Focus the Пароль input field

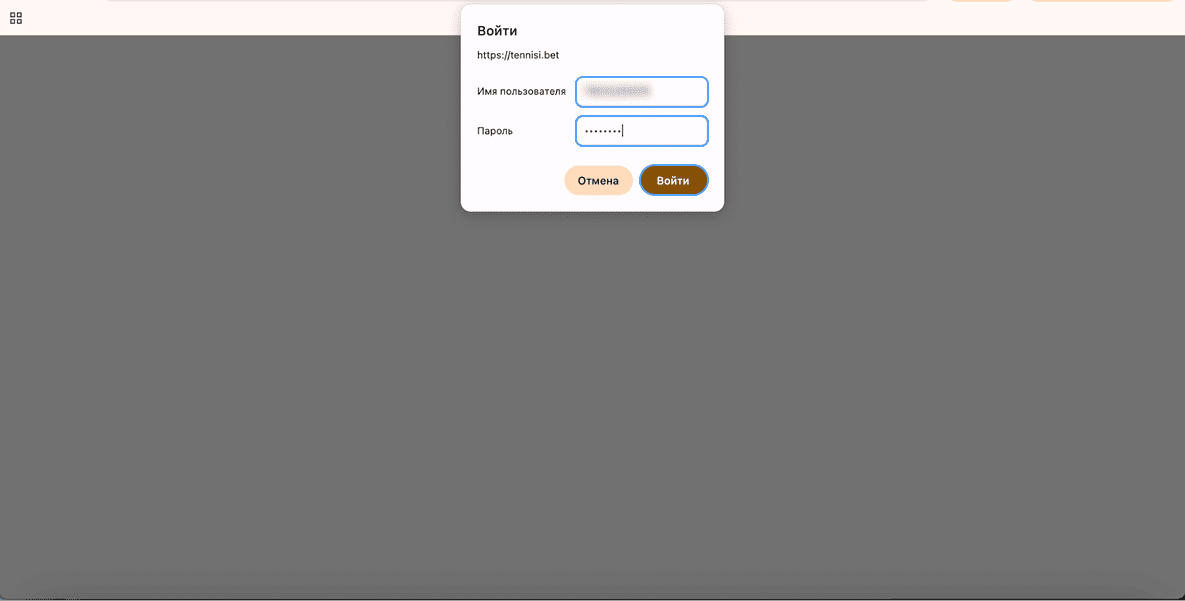click(641, 131)
